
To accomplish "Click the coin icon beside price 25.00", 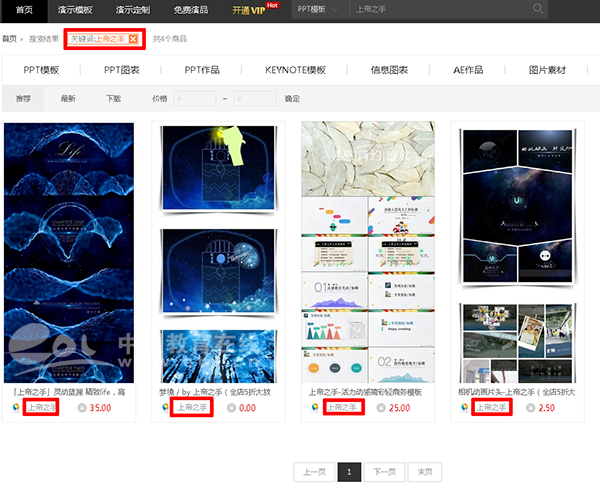I will click(x=381, y=408).
